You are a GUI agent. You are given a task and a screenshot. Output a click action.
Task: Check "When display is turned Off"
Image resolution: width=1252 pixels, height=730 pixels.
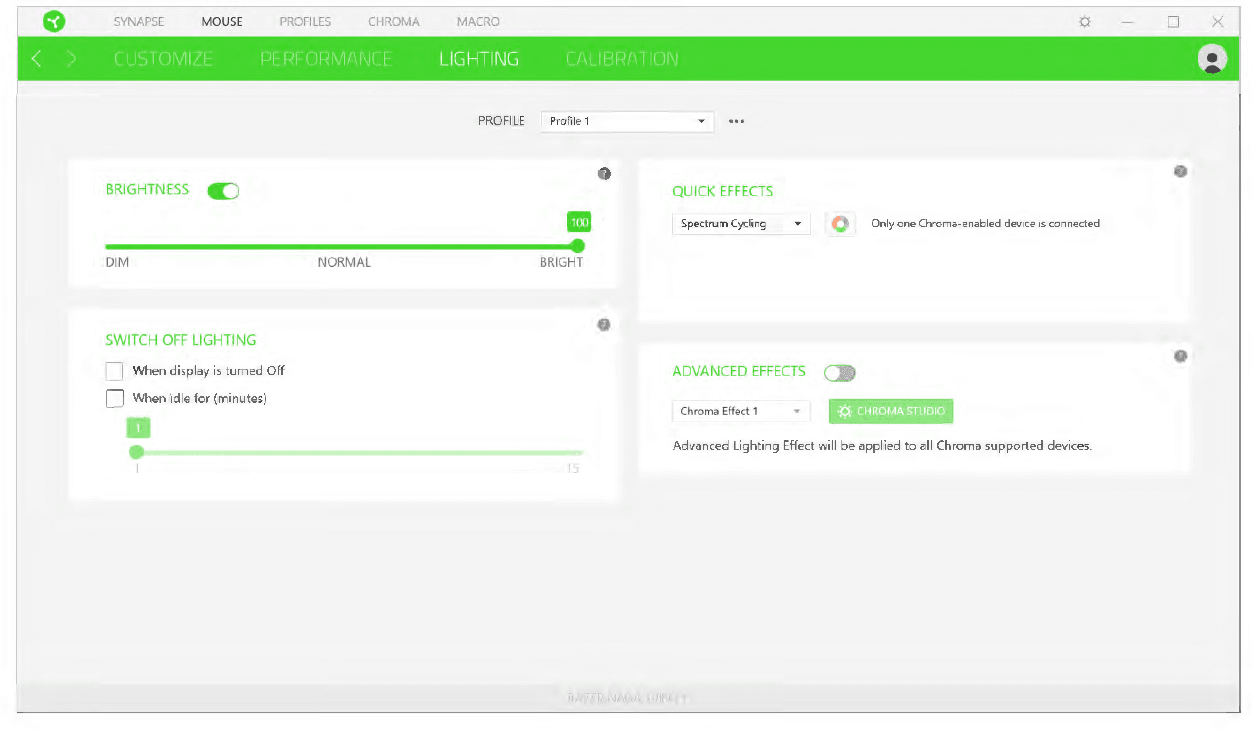[x=115, y=371]
